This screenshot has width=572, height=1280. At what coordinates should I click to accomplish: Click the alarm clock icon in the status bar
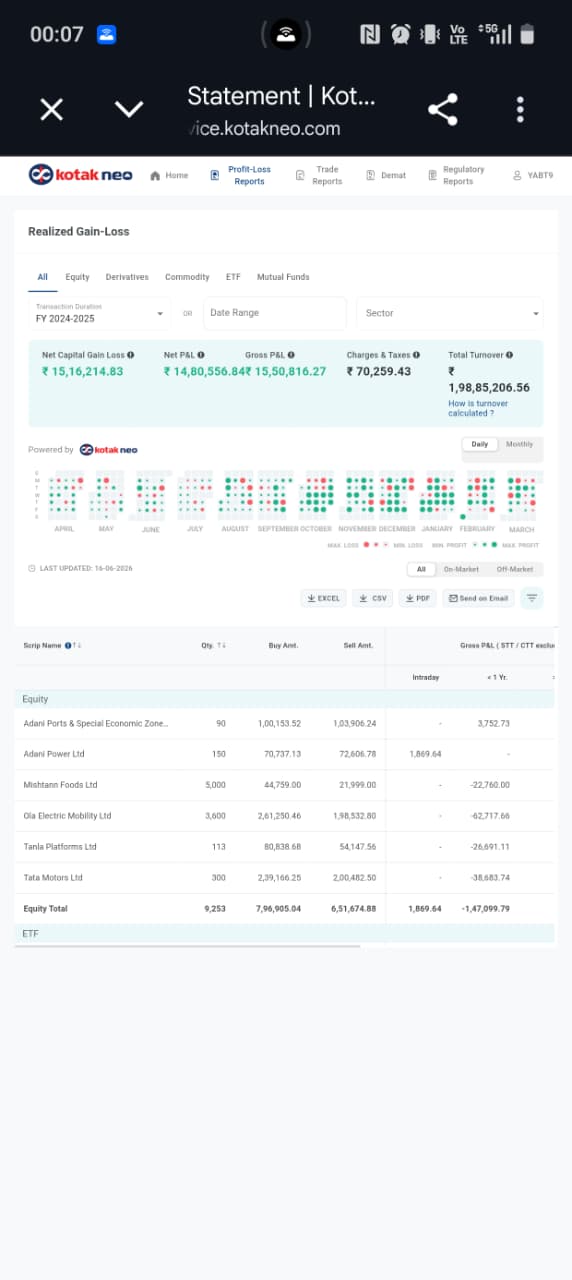click(400, 34)
